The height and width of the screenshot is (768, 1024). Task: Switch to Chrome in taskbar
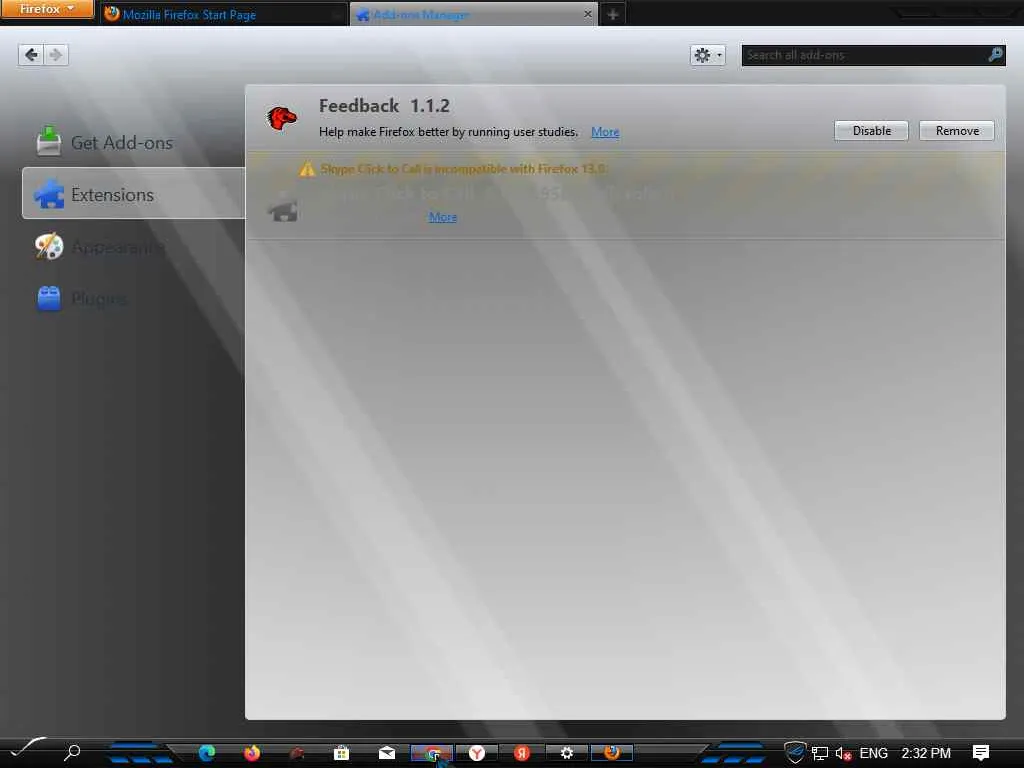(432, 753)
